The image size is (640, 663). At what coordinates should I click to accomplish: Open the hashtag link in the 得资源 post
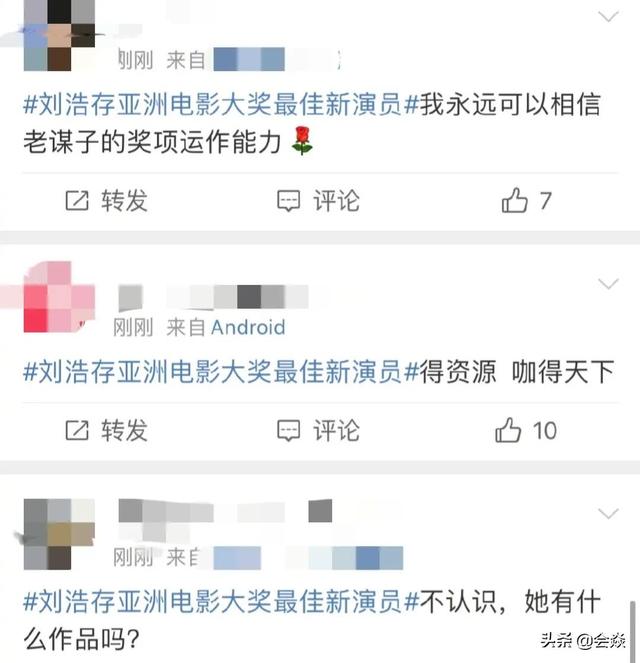point(221,372)
